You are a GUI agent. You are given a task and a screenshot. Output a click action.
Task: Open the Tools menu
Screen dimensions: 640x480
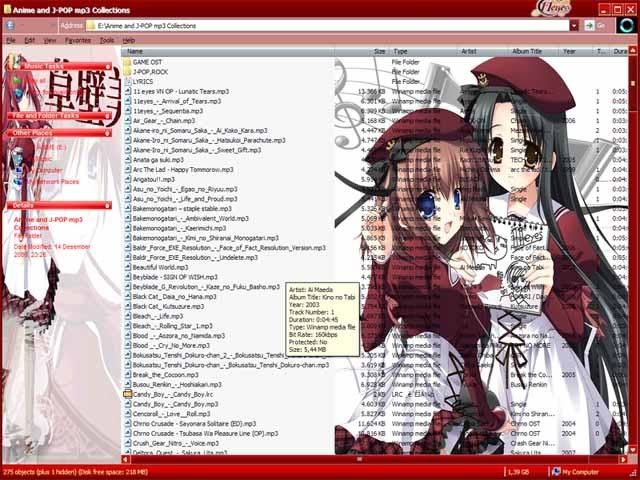[107, 40]
